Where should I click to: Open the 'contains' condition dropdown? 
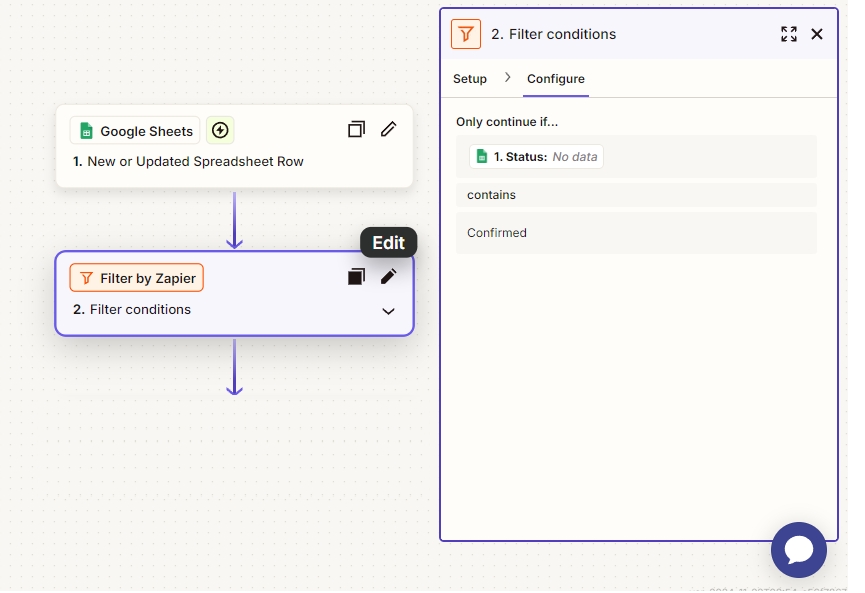(x=636, y=195)
